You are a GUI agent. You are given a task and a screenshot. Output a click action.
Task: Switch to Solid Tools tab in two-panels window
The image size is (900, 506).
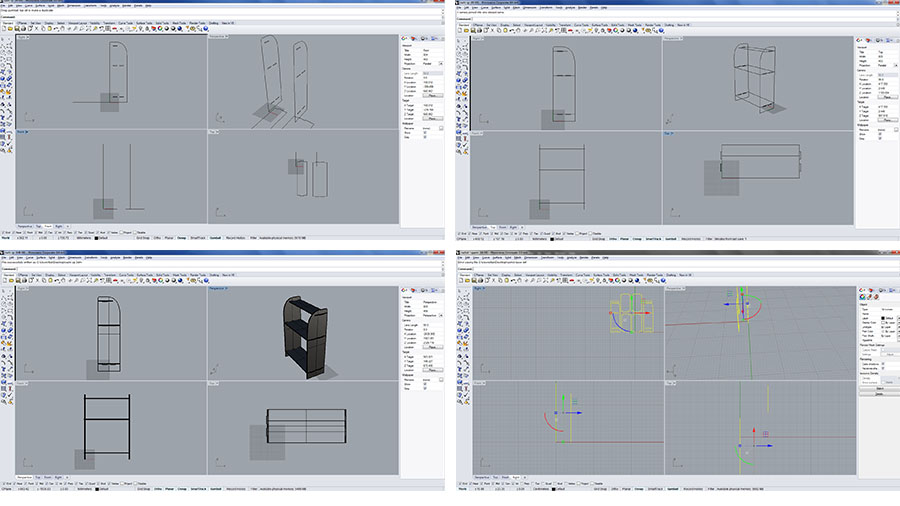pyautogui.click(x=162, y=23)
